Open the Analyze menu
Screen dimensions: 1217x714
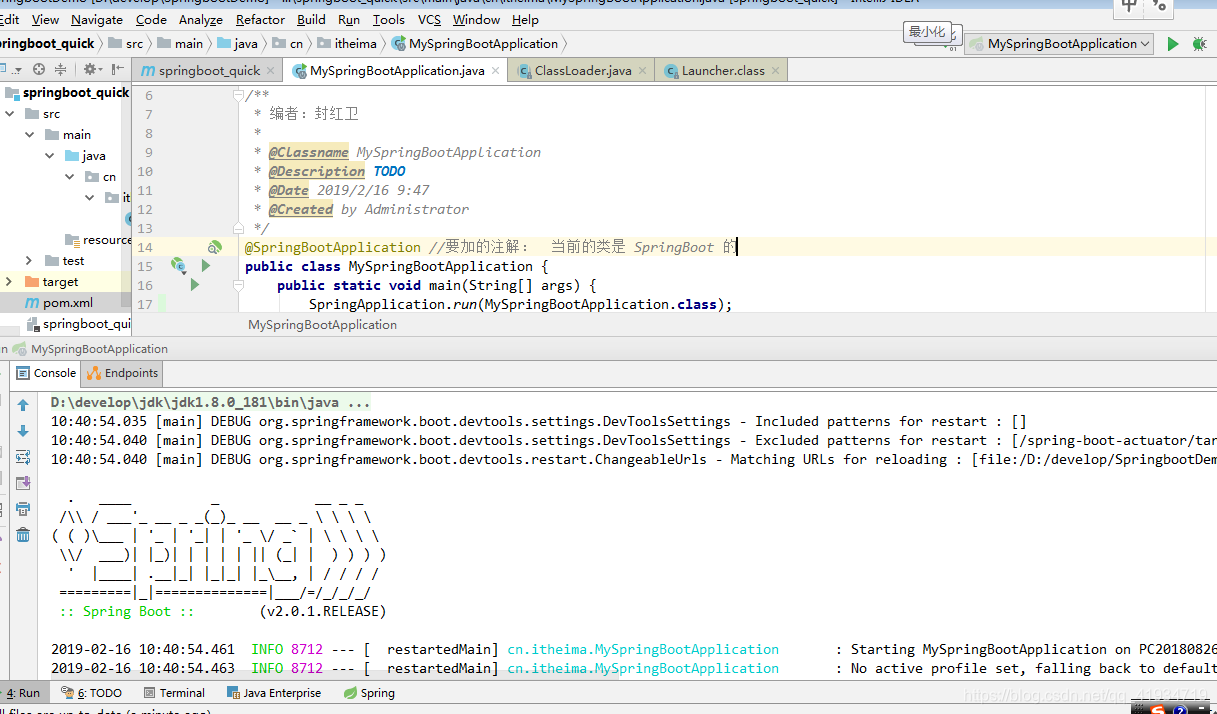pos(201,19)
